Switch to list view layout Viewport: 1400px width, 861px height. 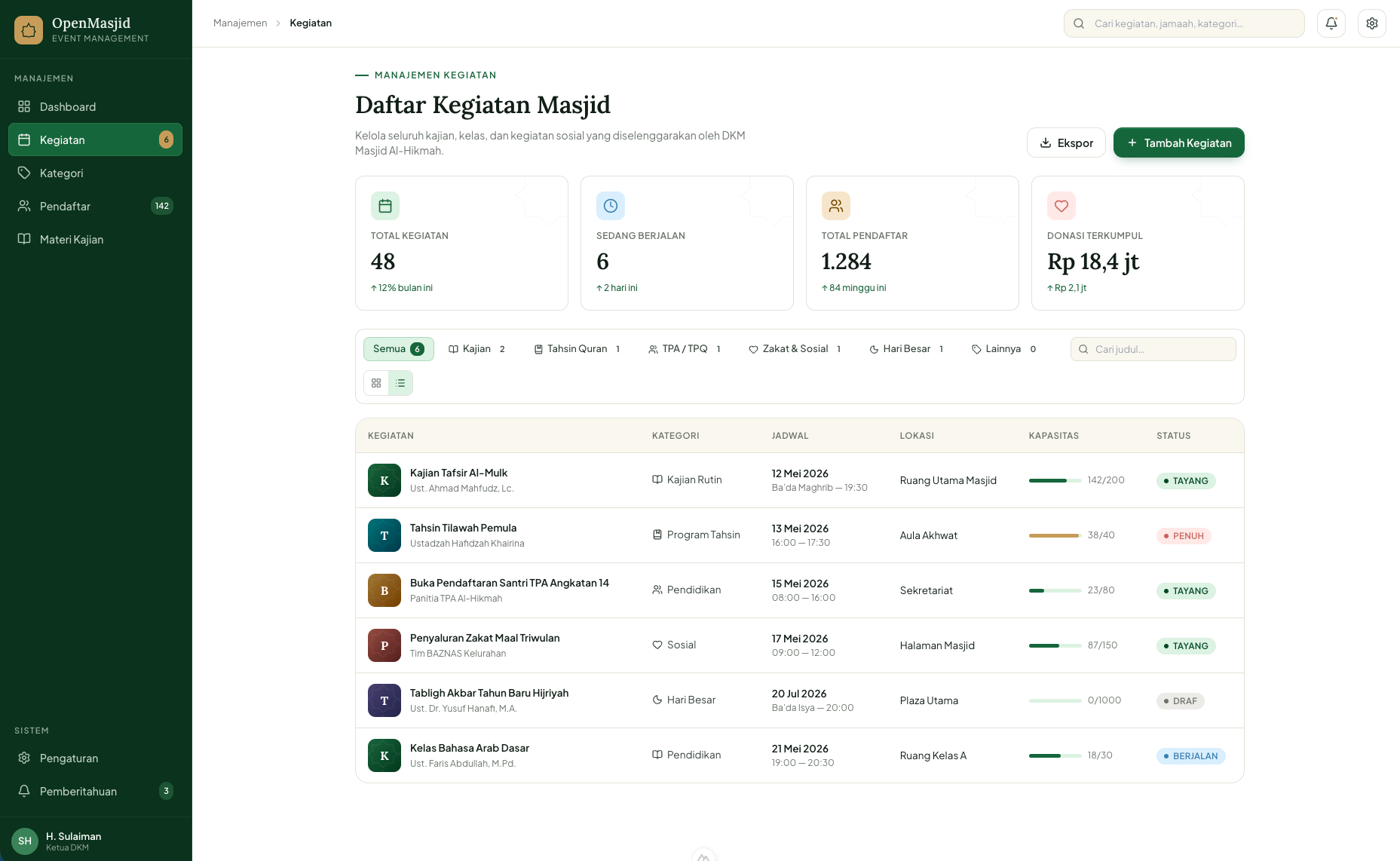(x=400, y=383)
